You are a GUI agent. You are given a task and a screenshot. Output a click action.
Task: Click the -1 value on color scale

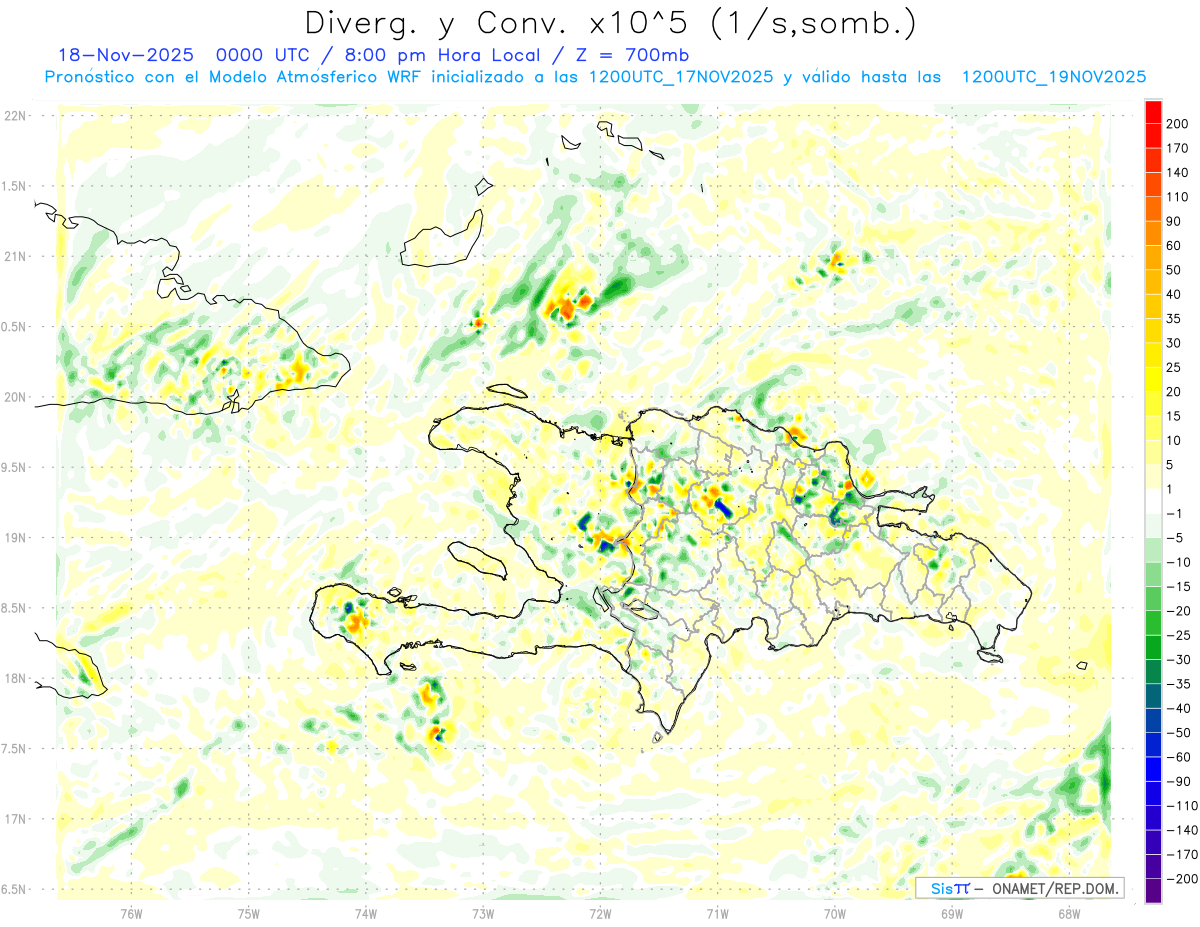click(x=1174, y=513)
